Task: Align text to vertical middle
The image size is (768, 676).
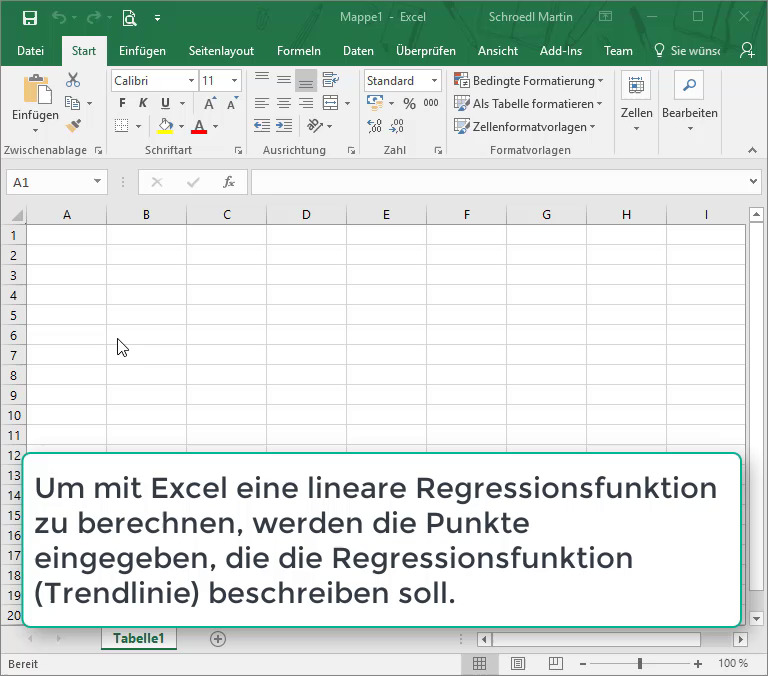Action: (284, 79)
